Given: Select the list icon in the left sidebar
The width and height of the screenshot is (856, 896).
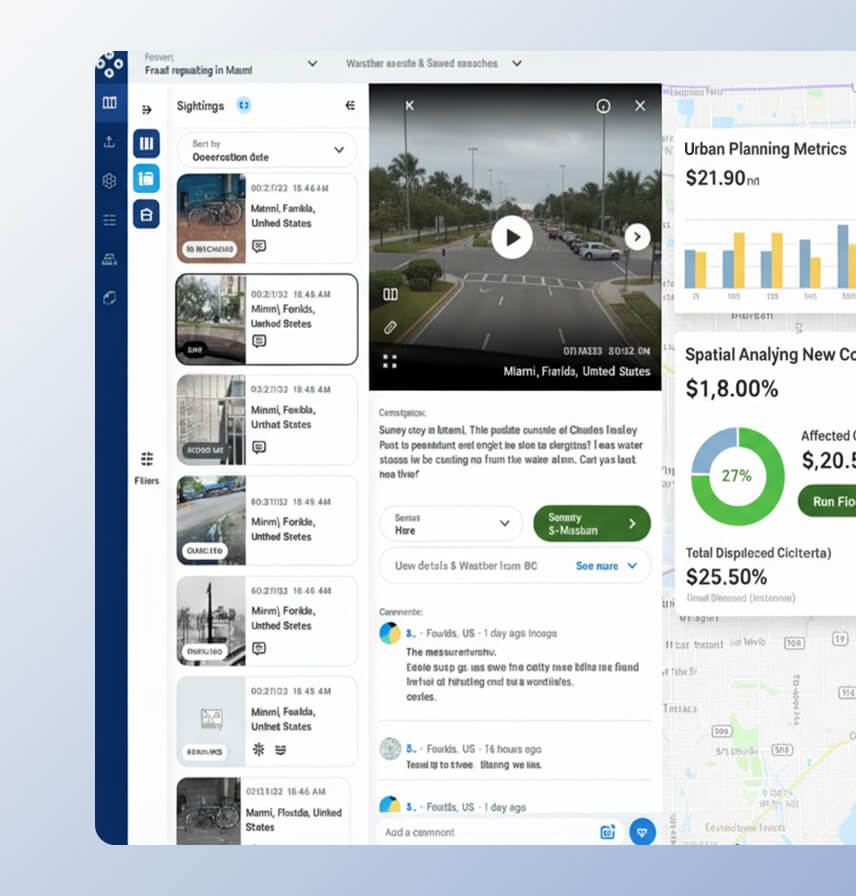Looking at the screenshot, I should click(x=110, y=220).
